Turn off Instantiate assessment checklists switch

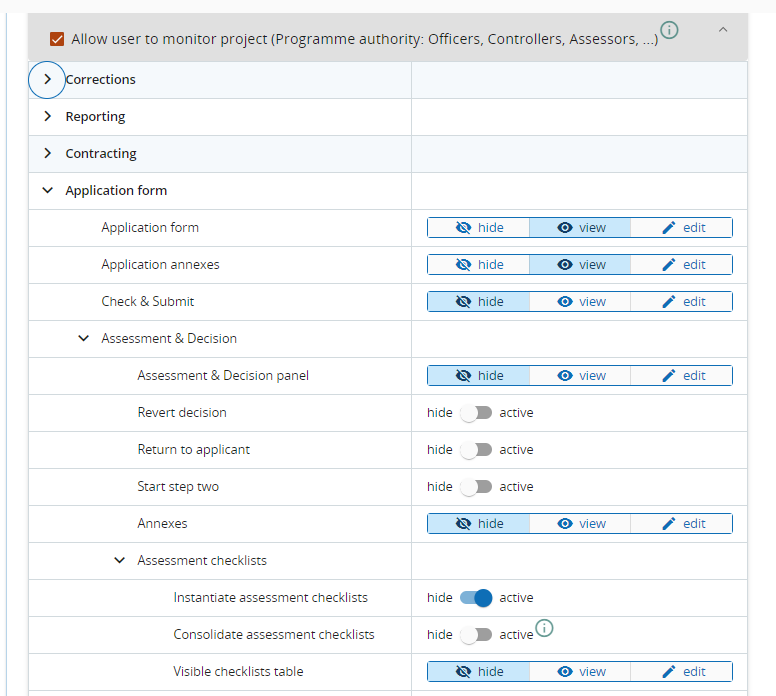pos(476,598)
